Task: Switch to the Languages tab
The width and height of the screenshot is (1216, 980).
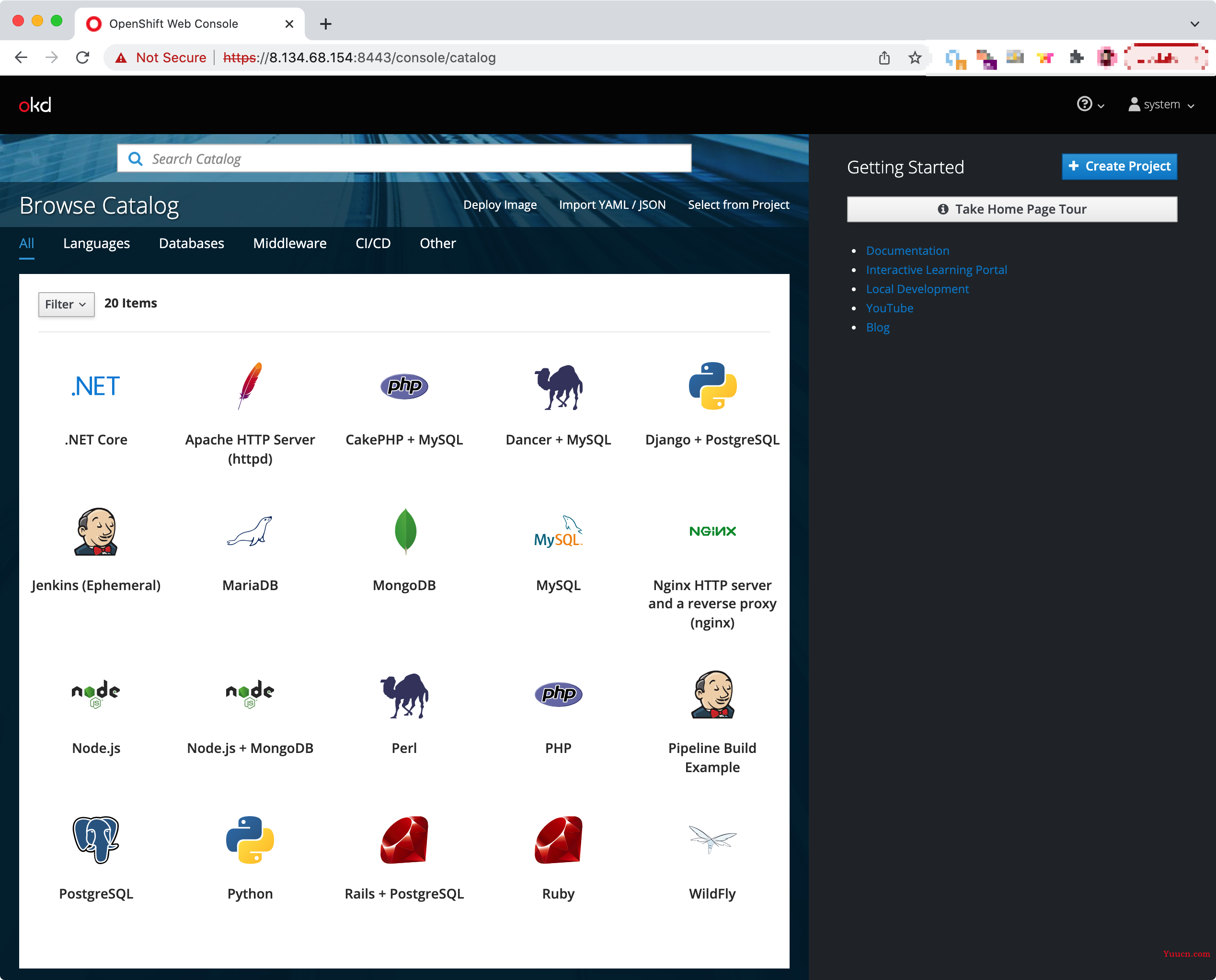Action: (x=96, y=243)
